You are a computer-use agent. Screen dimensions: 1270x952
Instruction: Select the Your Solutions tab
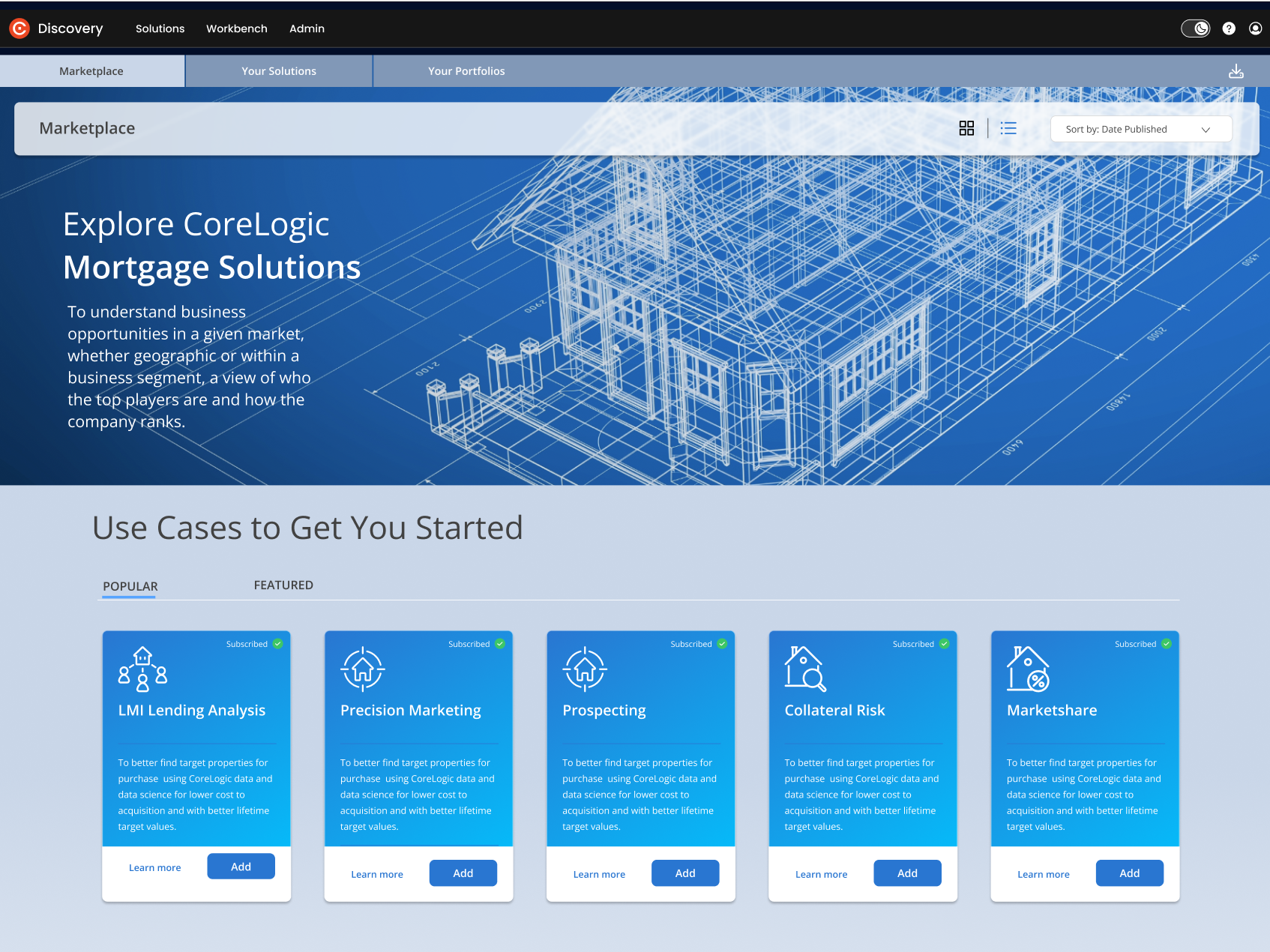[x=279, y=71]
